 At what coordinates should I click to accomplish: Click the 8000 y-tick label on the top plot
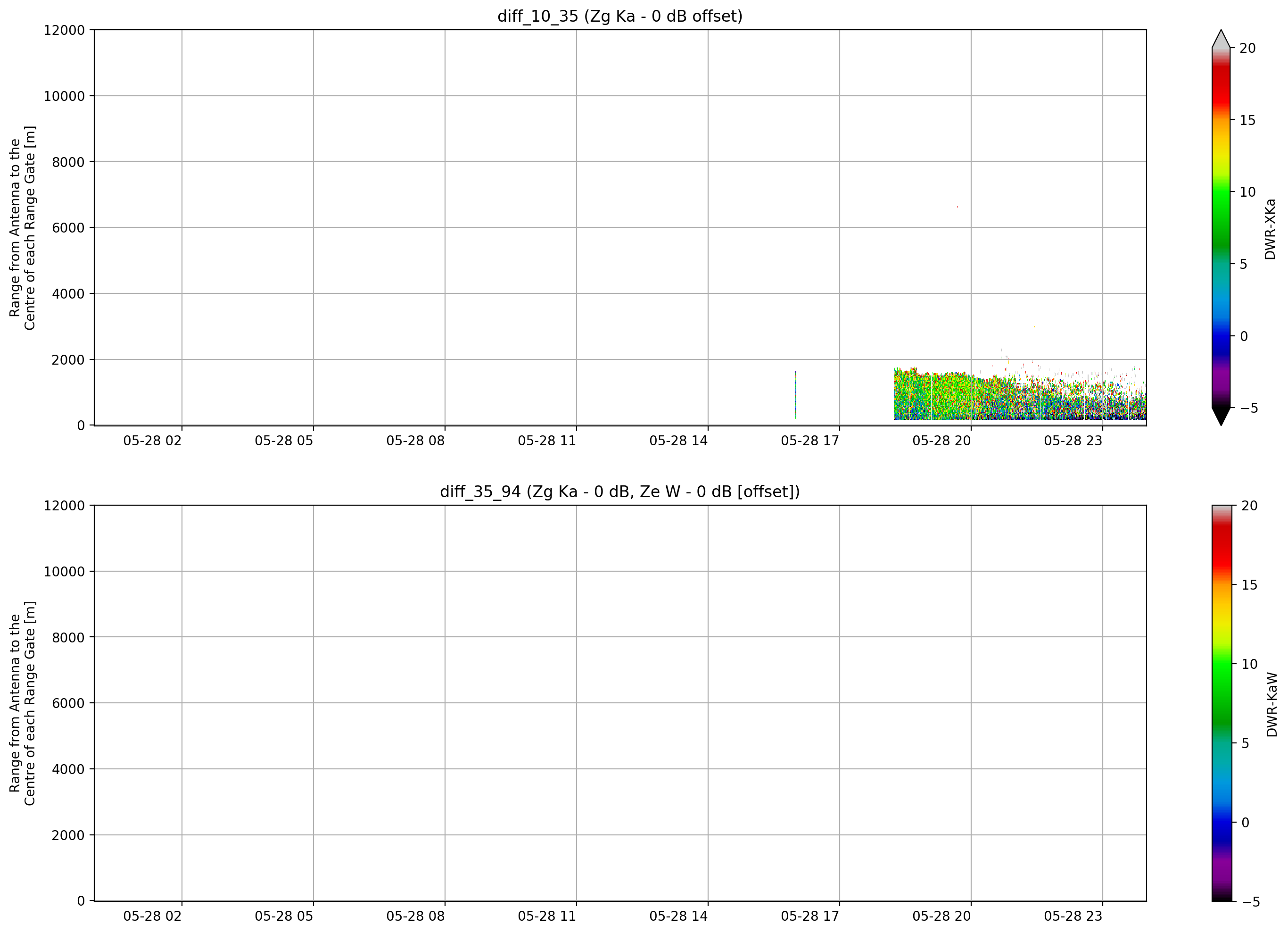[68, 162]
